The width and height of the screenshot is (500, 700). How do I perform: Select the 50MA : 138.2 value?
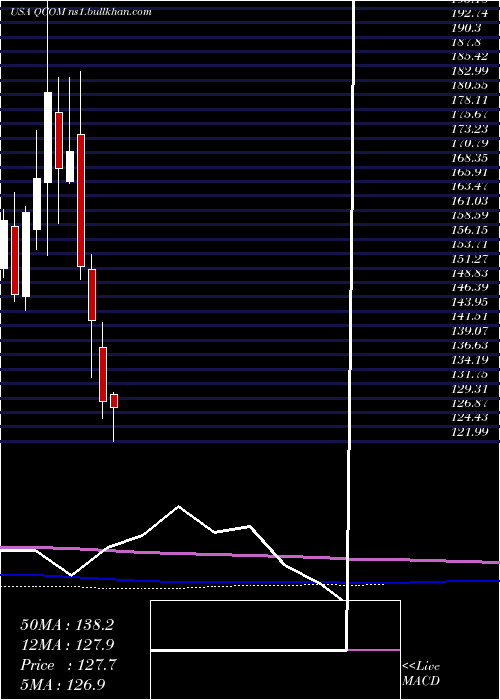point(67,625)
